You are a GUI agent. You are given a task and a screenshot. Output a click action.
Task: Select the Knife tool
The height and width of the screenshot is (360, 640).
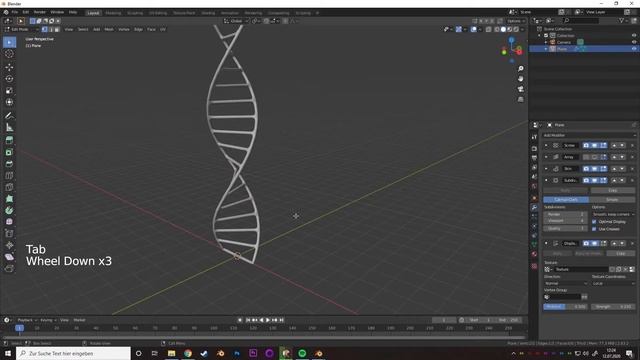click(x=9, y=187)
